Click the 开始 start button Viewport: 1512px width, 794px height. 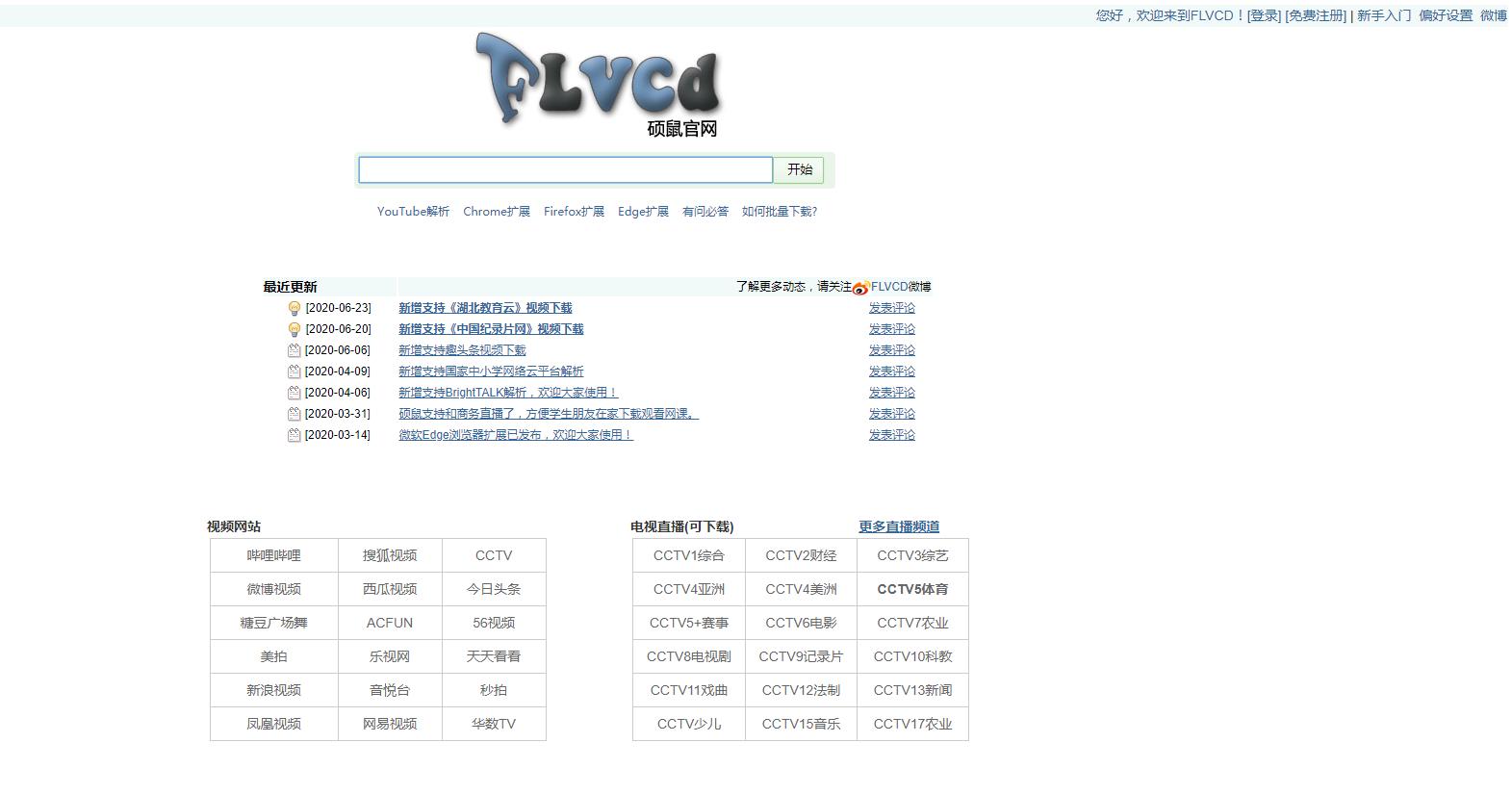coord(800,170)
